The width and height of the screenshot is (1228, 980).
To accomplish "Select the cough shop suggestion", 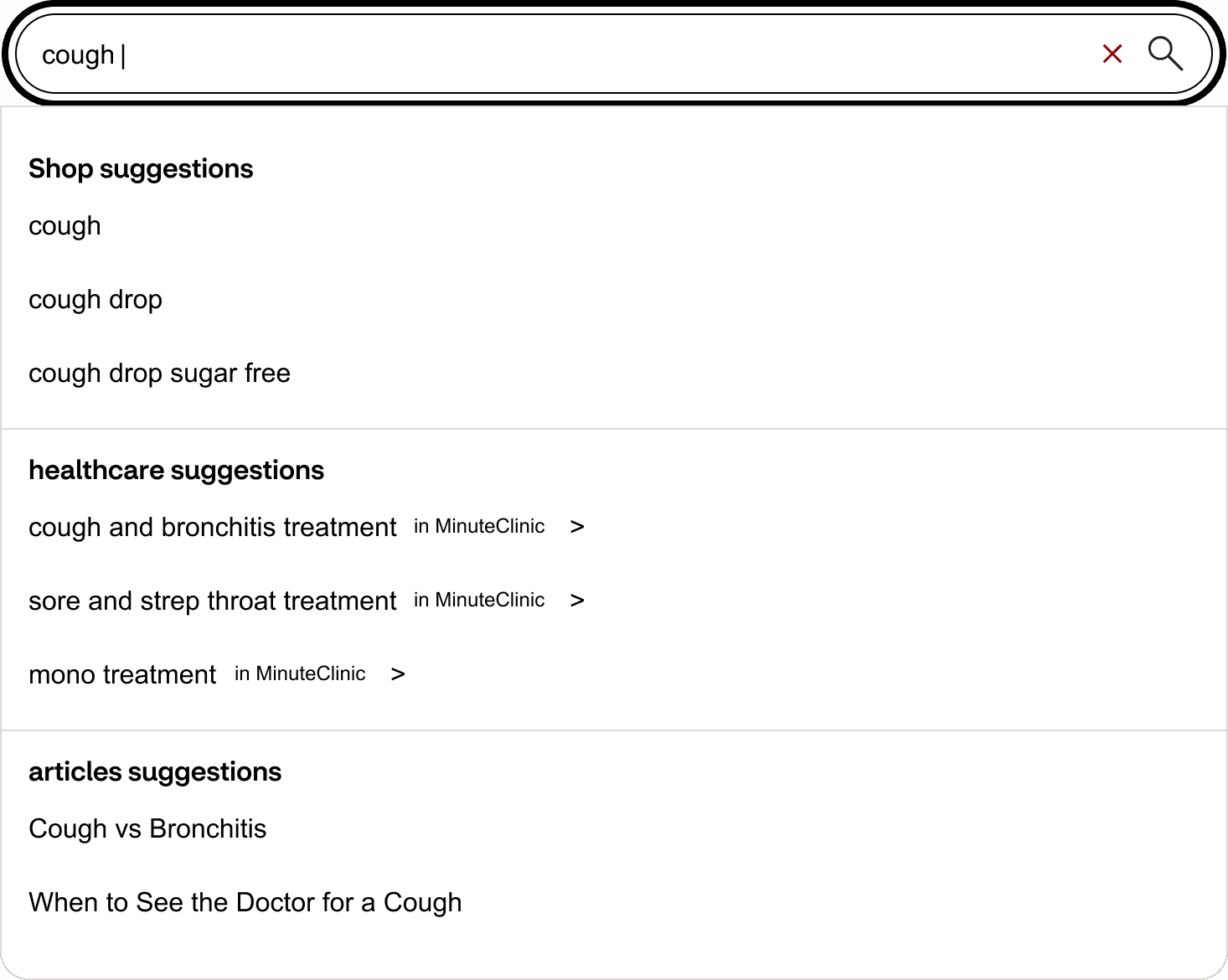I will (64, 225).
